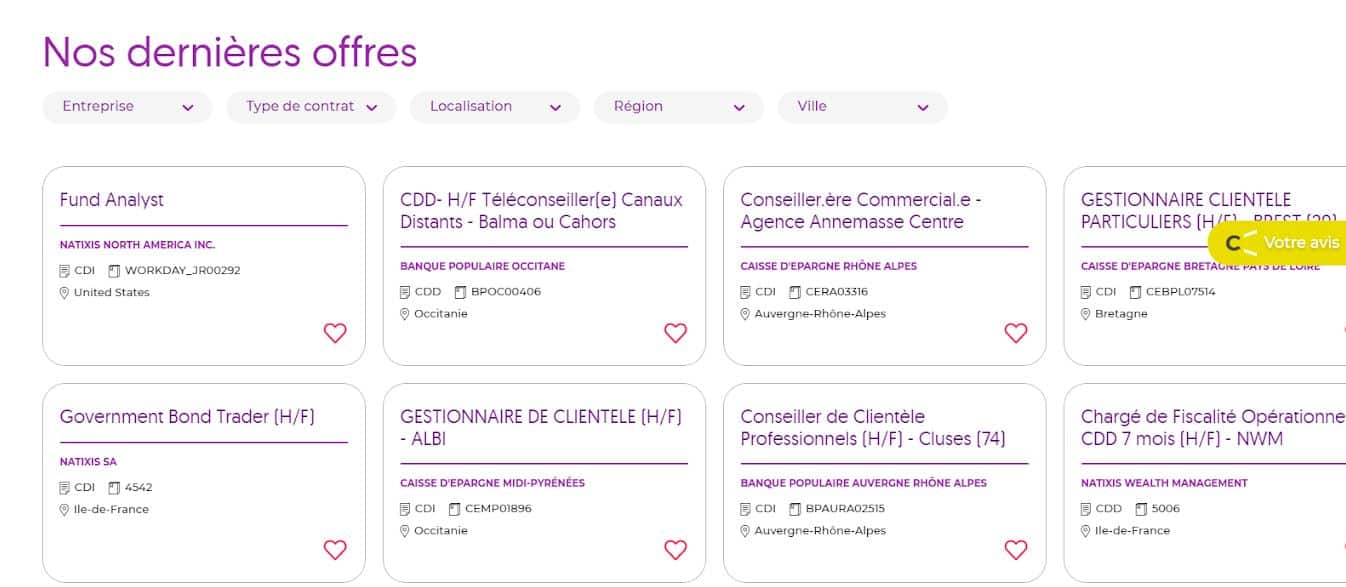Screen dimensions: 1346x587
Task: Favorite the Conseiller de Clientèle Professionnels Cluses heart
Action: pyautogui.click(x=1016, y=549)
